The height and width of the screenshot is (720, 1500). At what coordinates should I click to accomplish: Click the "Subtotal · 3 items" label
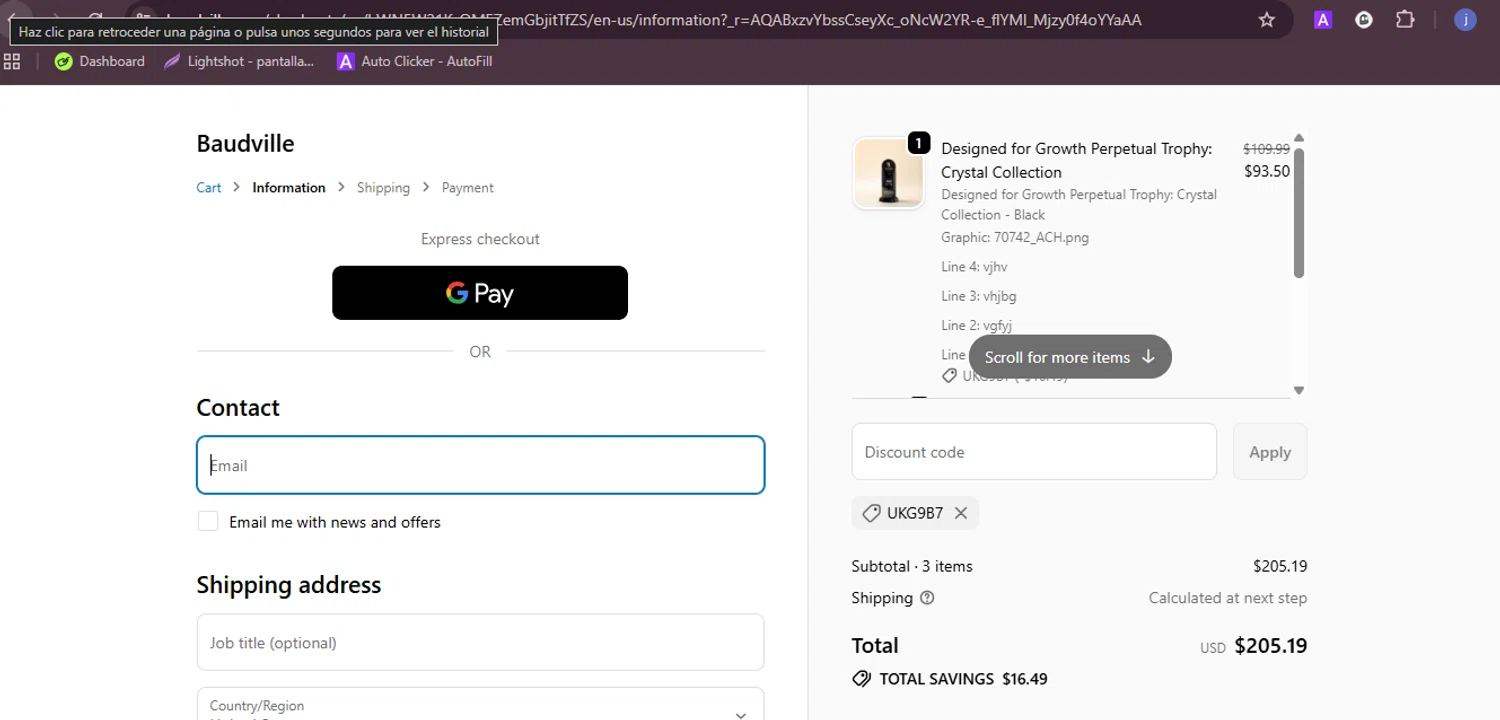point(912,566)
